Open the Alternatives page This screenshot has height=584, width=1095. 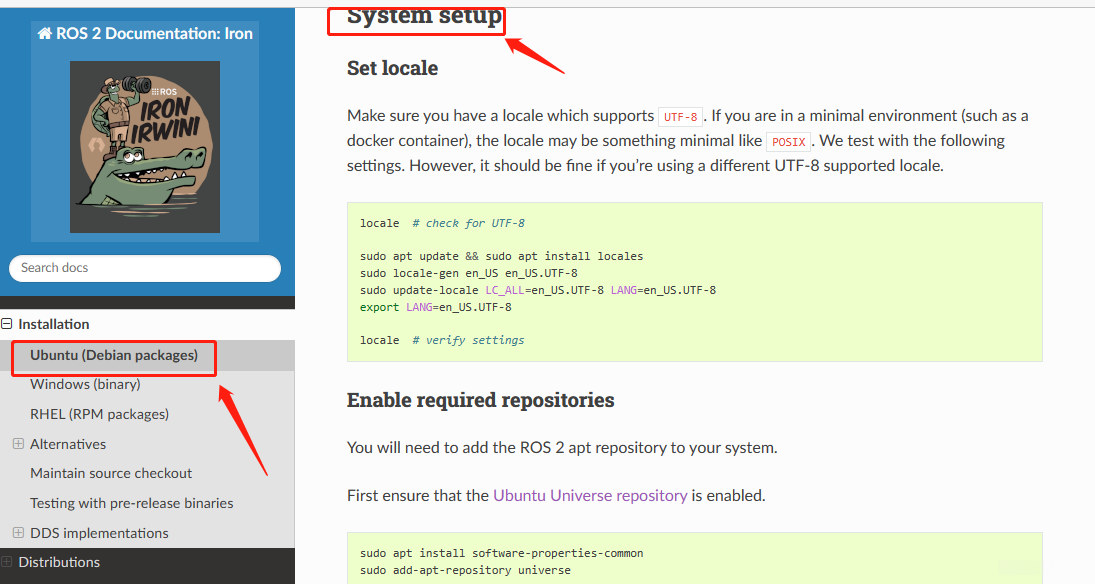click(68, 444)
